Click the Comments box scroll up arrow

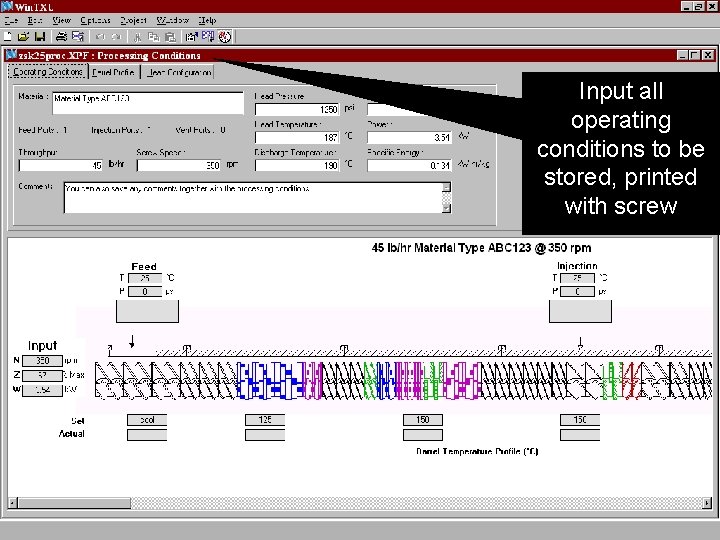coord(446,187)
